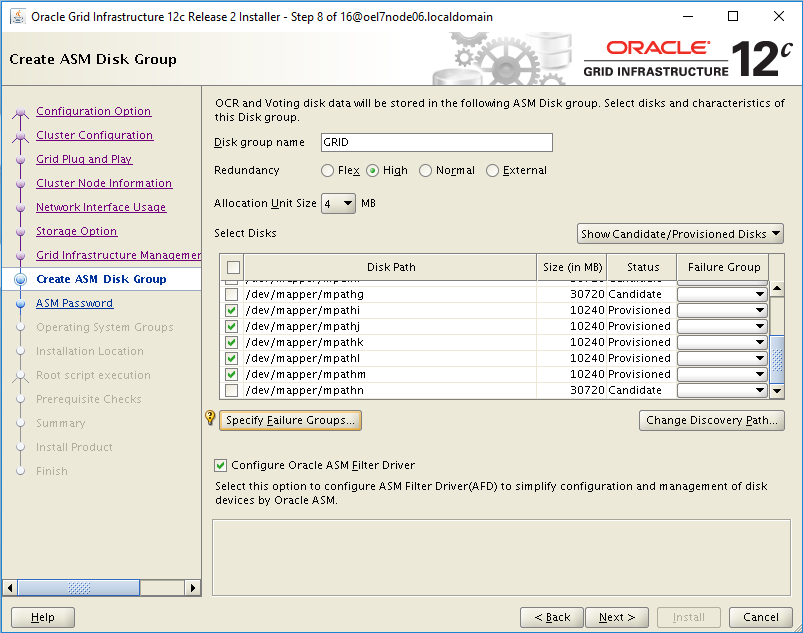Open the ASM Password step link
Image resolution: width=803 pixels, height=633 pixels.
coord(74,304)
